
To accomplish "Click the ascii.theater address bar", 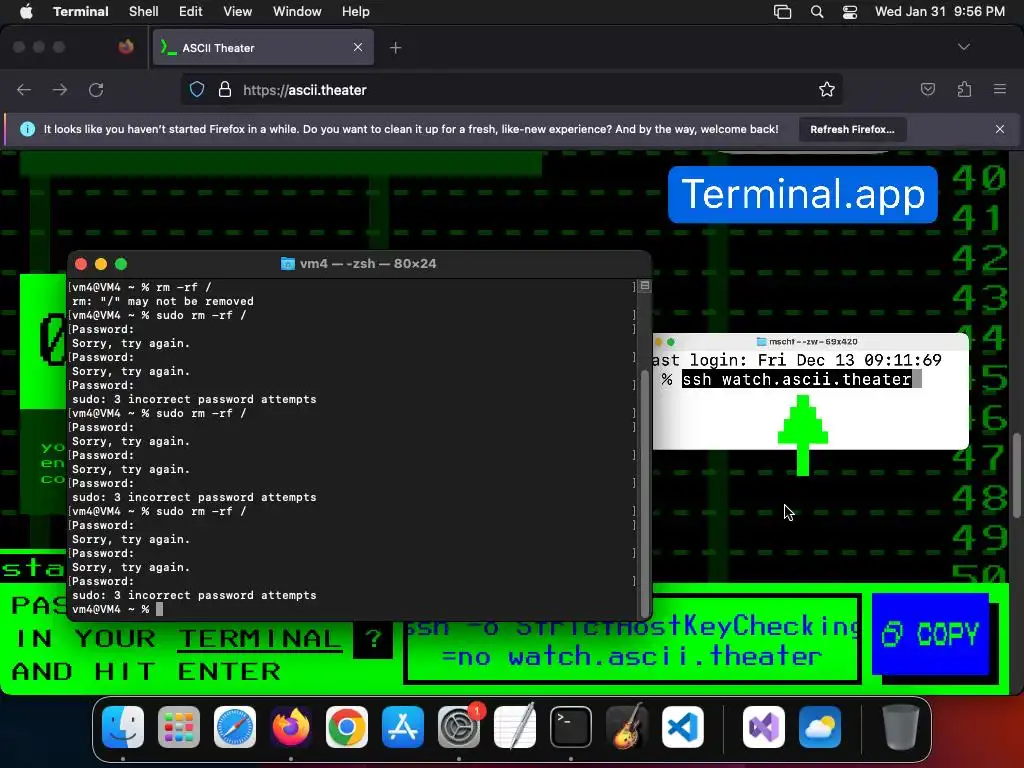I will (511, 90).
